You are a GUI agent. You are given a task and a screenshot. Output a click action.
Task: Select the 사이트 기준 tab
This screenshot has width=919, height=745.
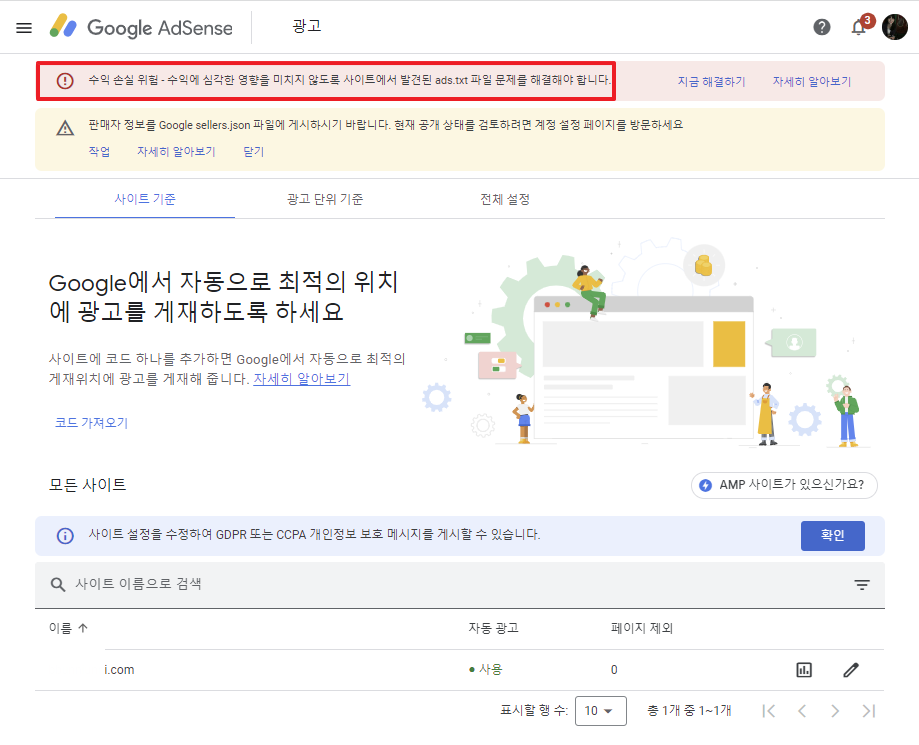click(145, 199)
